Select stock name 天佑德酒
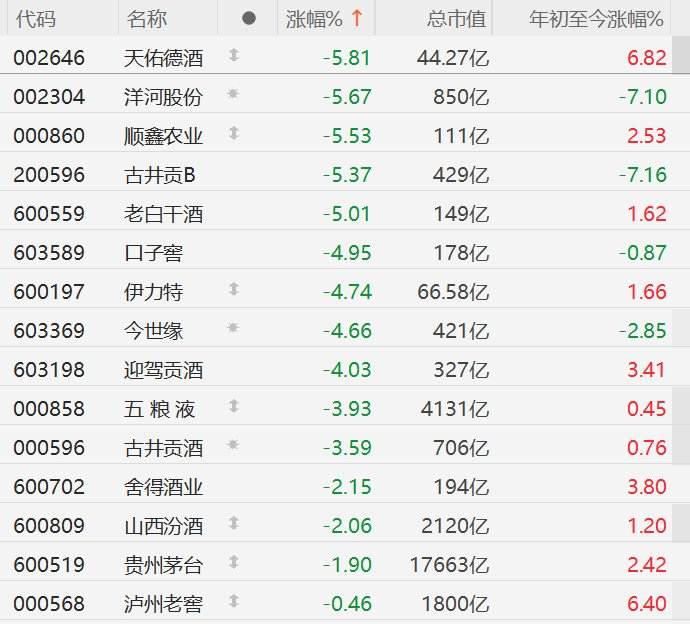 pos(163,58)
